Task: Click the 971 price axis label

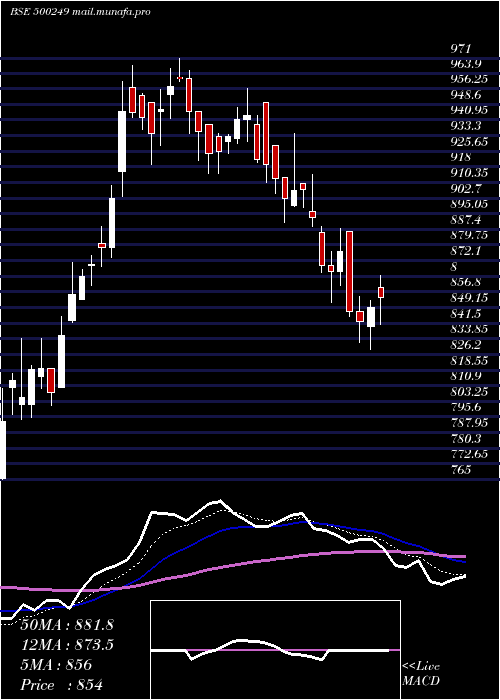Action: (x=460, y=49)
